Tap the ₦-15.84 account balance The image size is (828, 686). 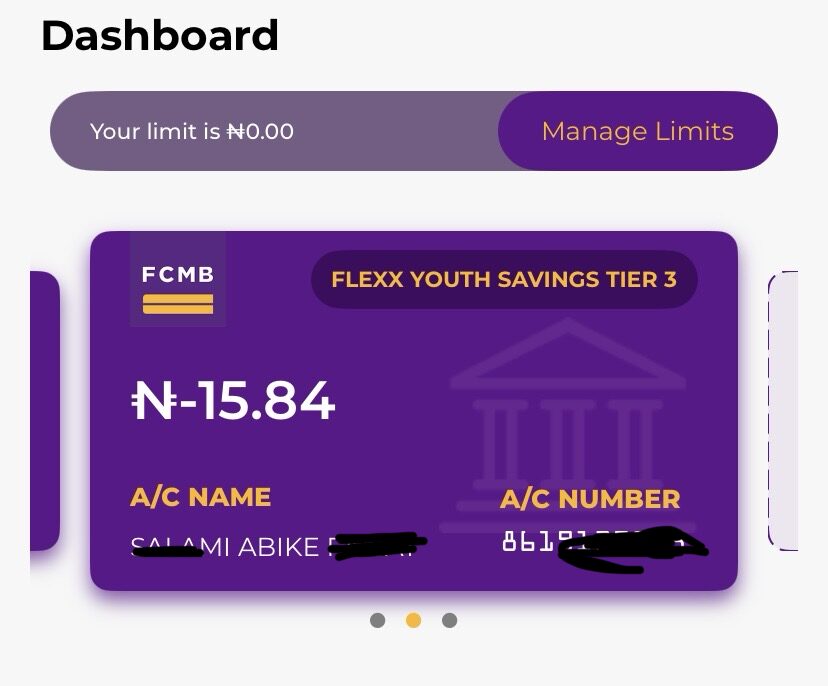233,401
